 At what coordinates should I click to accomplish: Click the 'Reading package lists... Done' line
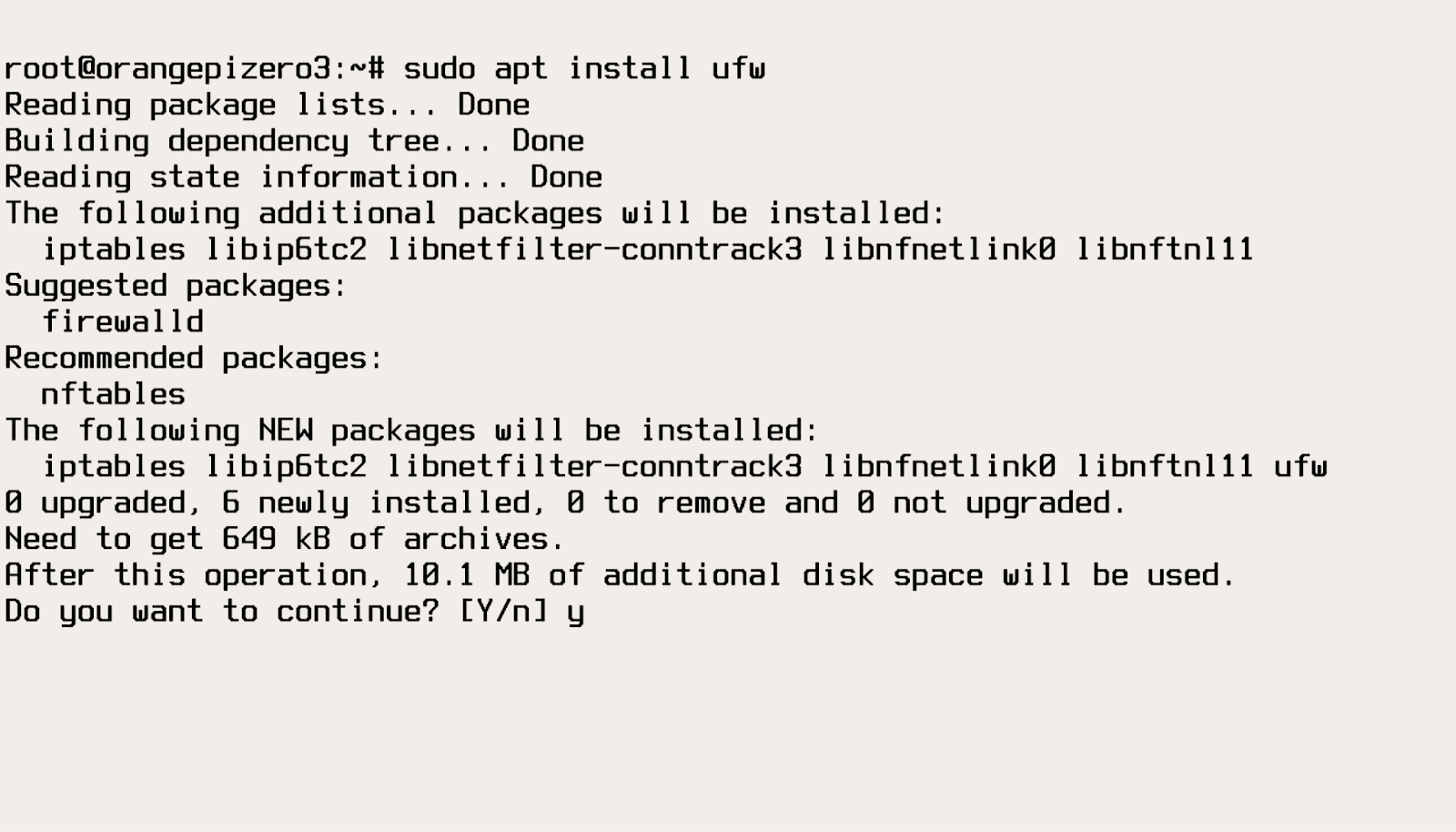click(x=267, y=105)
